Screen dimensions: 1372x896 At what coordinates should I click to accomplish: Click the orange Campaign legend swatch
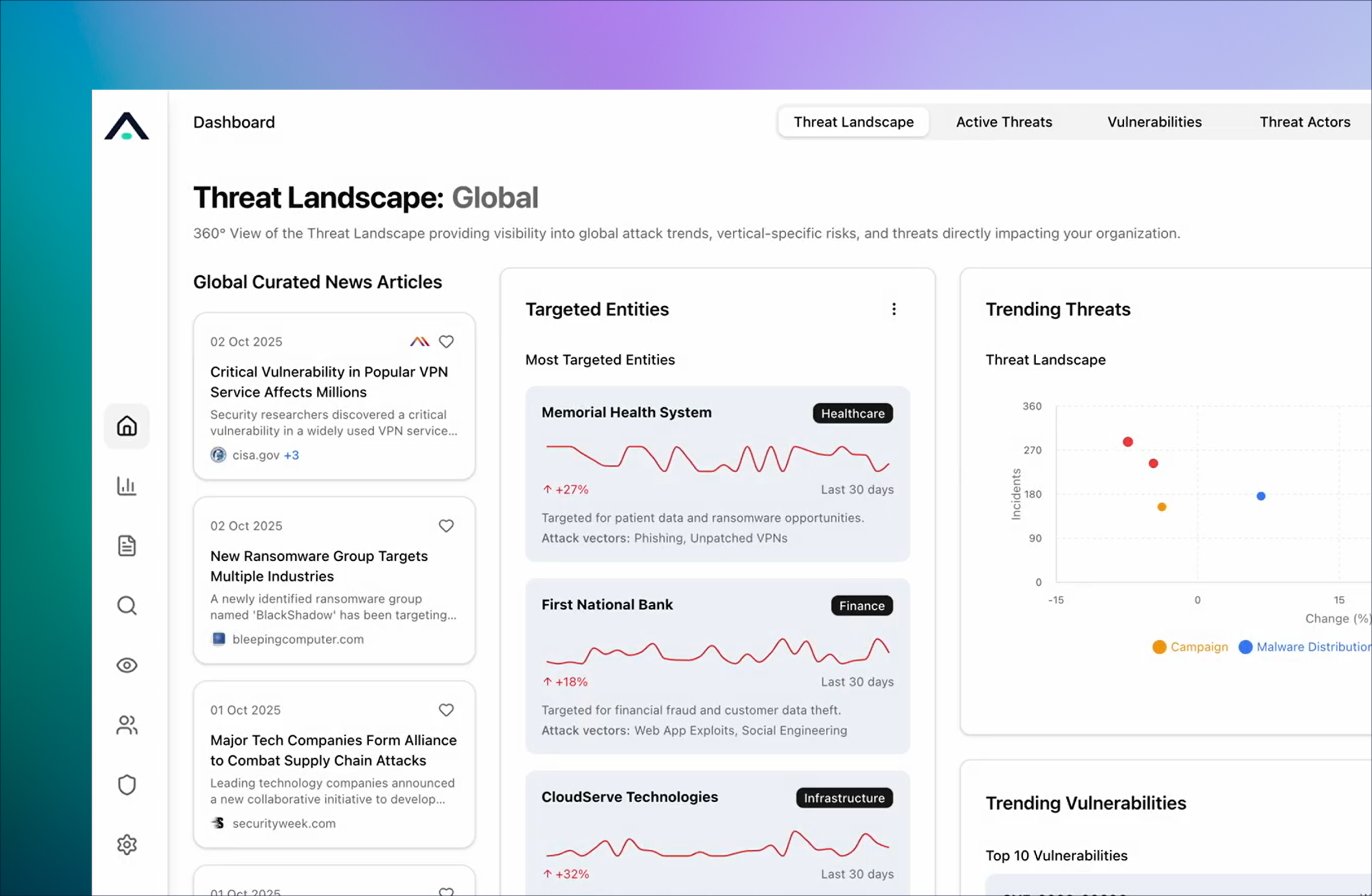click(1159, 647)
